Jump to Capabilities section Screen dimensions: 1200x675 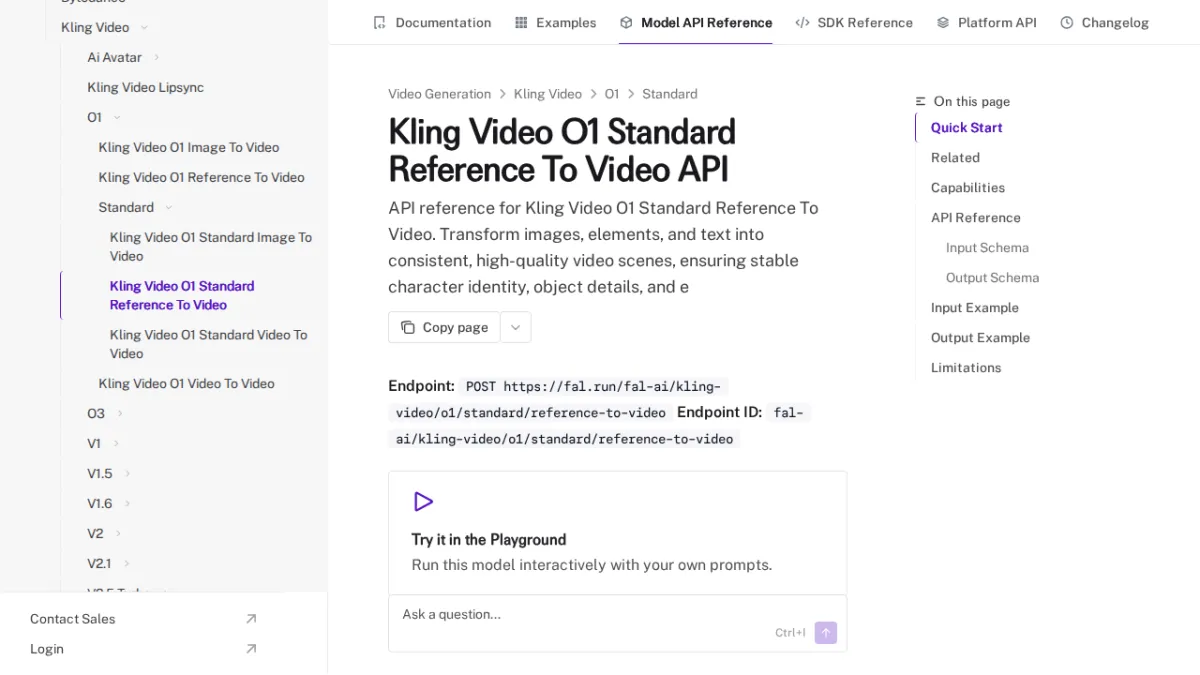(967, 187)
